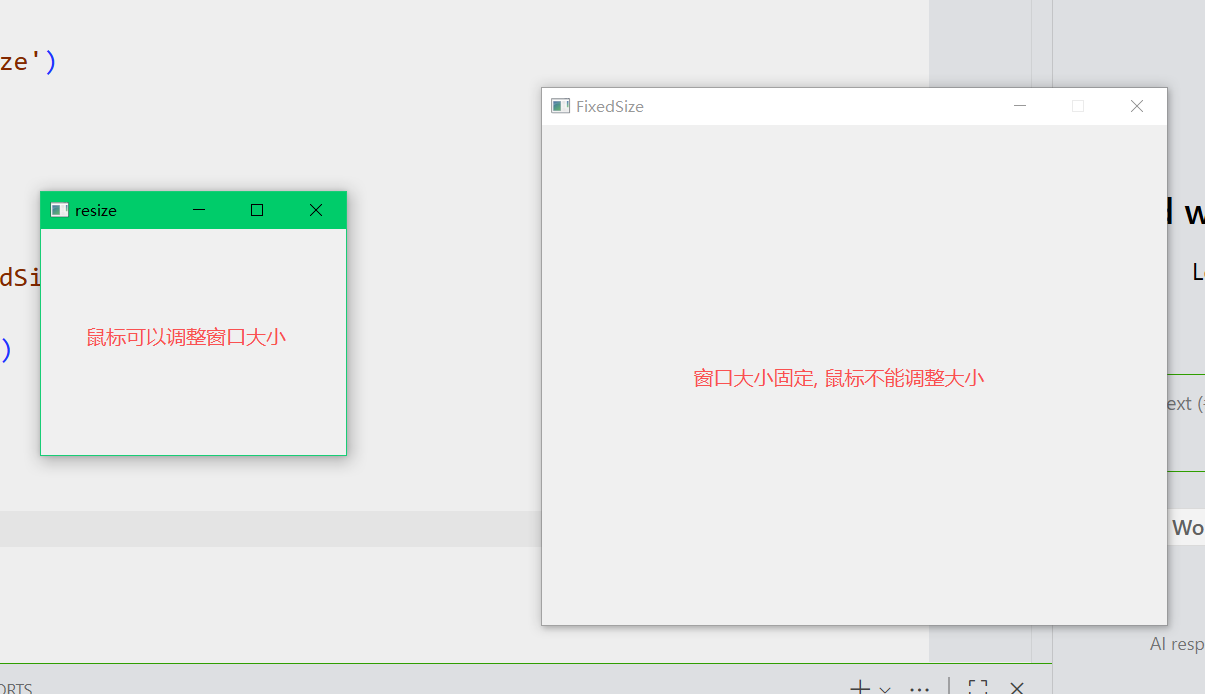
Task: Minimize the FixedSize window
Action: [x=1020, y=106]
